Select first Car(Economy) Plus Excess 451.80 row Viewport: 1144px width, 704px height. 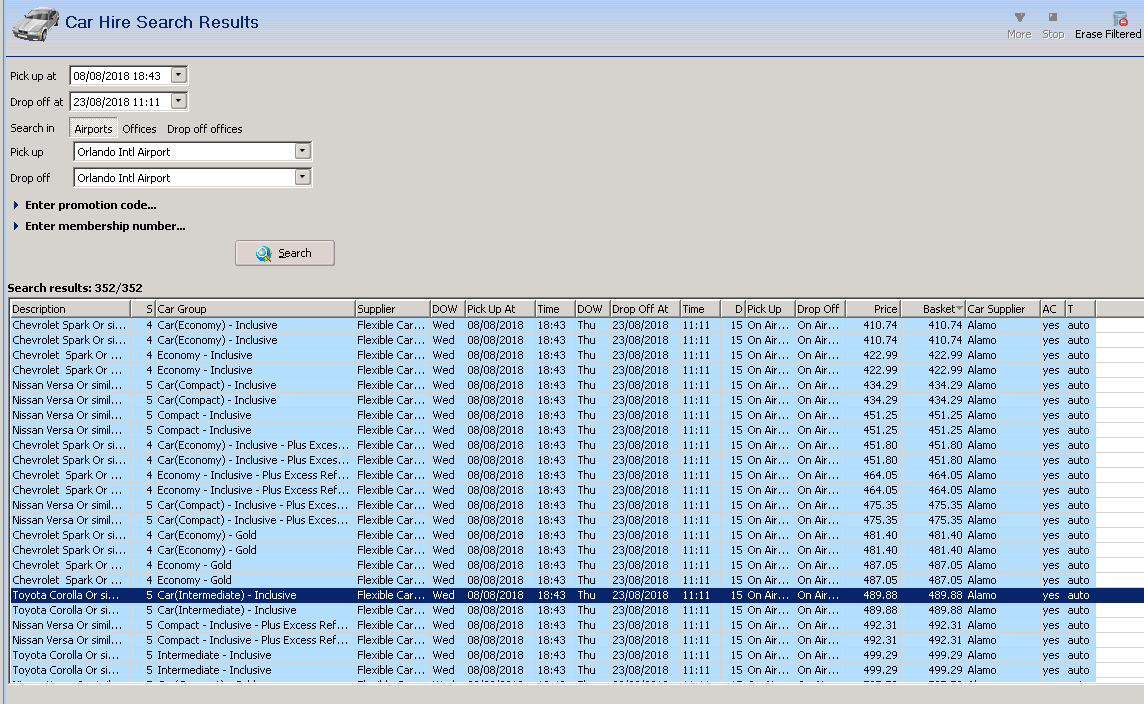tap(576, 445)
